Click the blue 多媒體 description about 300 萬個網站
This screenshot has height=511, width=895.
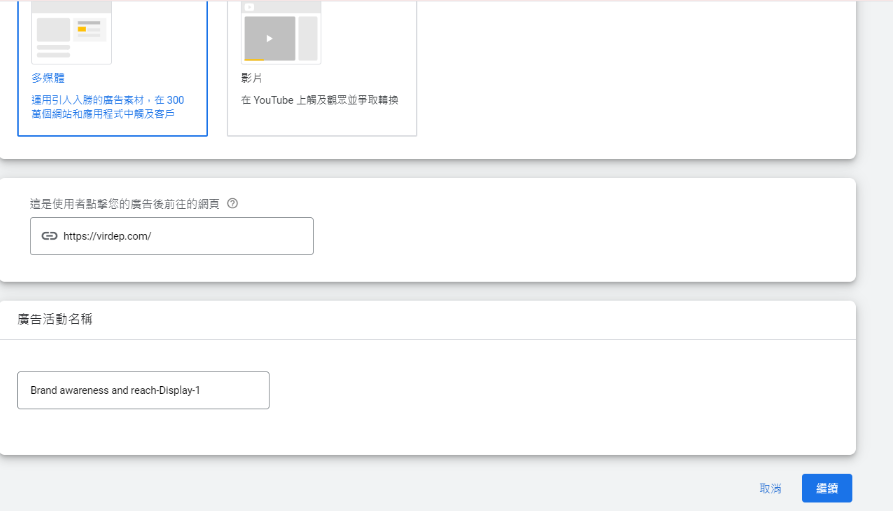coord(108,107)
